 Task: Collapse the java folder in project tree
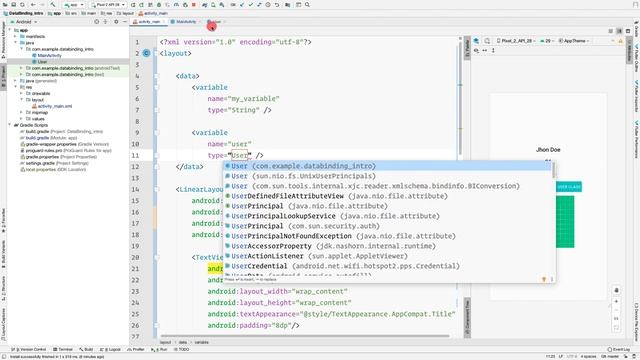tap(16, 42)
